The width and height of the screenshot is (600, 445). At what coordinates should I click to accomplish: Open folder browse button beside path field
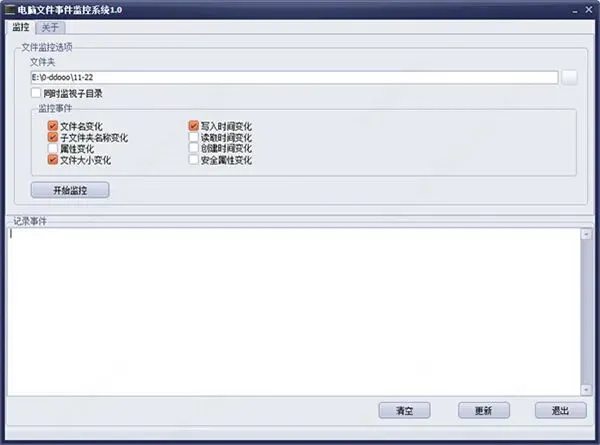click(569, 77)
